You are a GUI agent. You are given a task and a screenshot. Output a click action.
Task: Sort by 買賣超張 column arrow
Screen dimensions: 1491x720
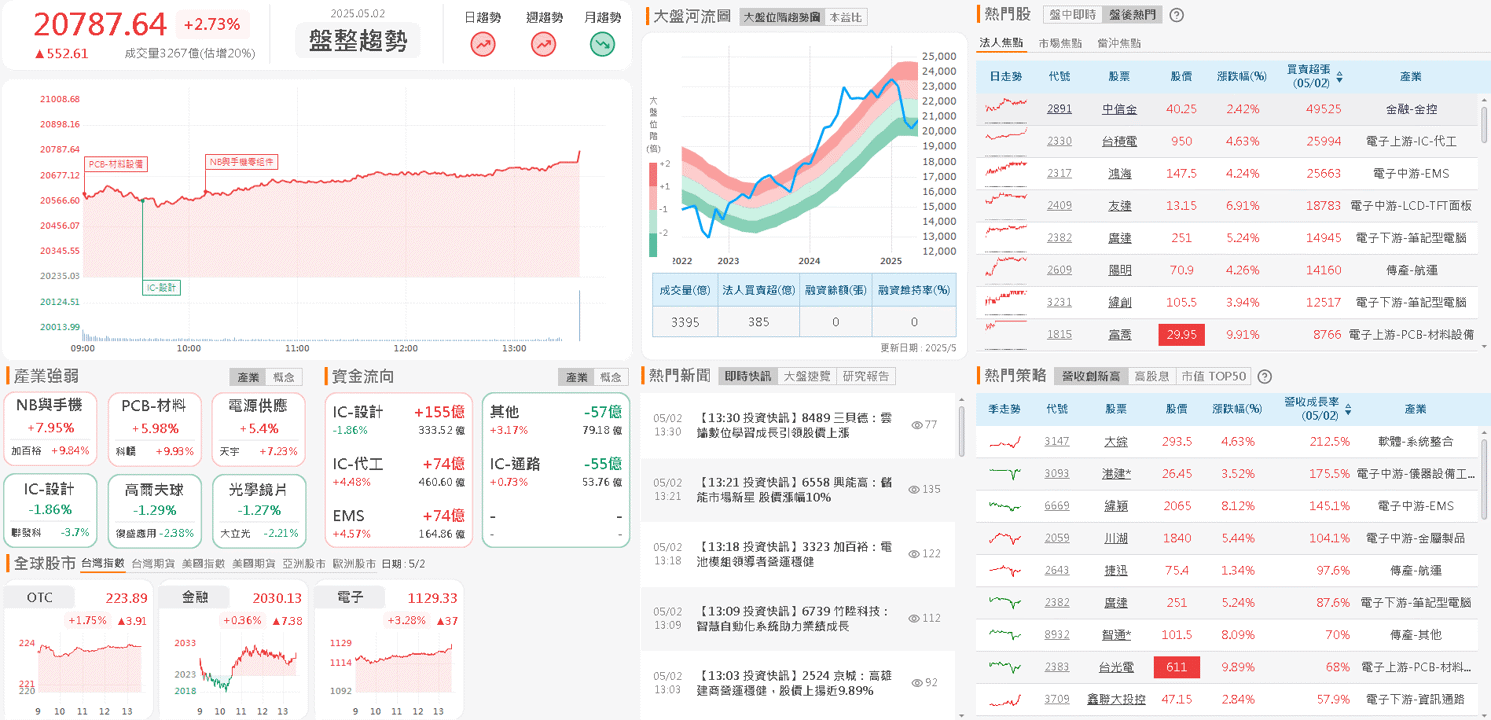pos(1339,76)
